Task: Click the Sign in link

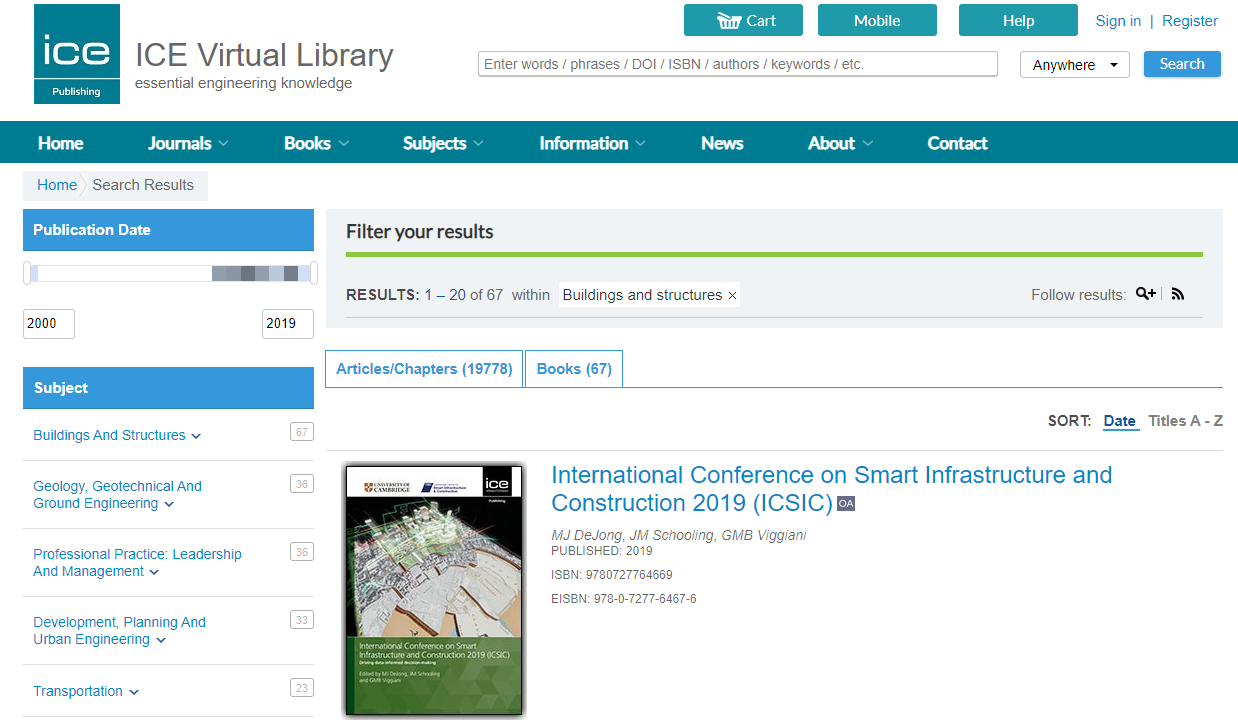Action: tap(1118, 21)
